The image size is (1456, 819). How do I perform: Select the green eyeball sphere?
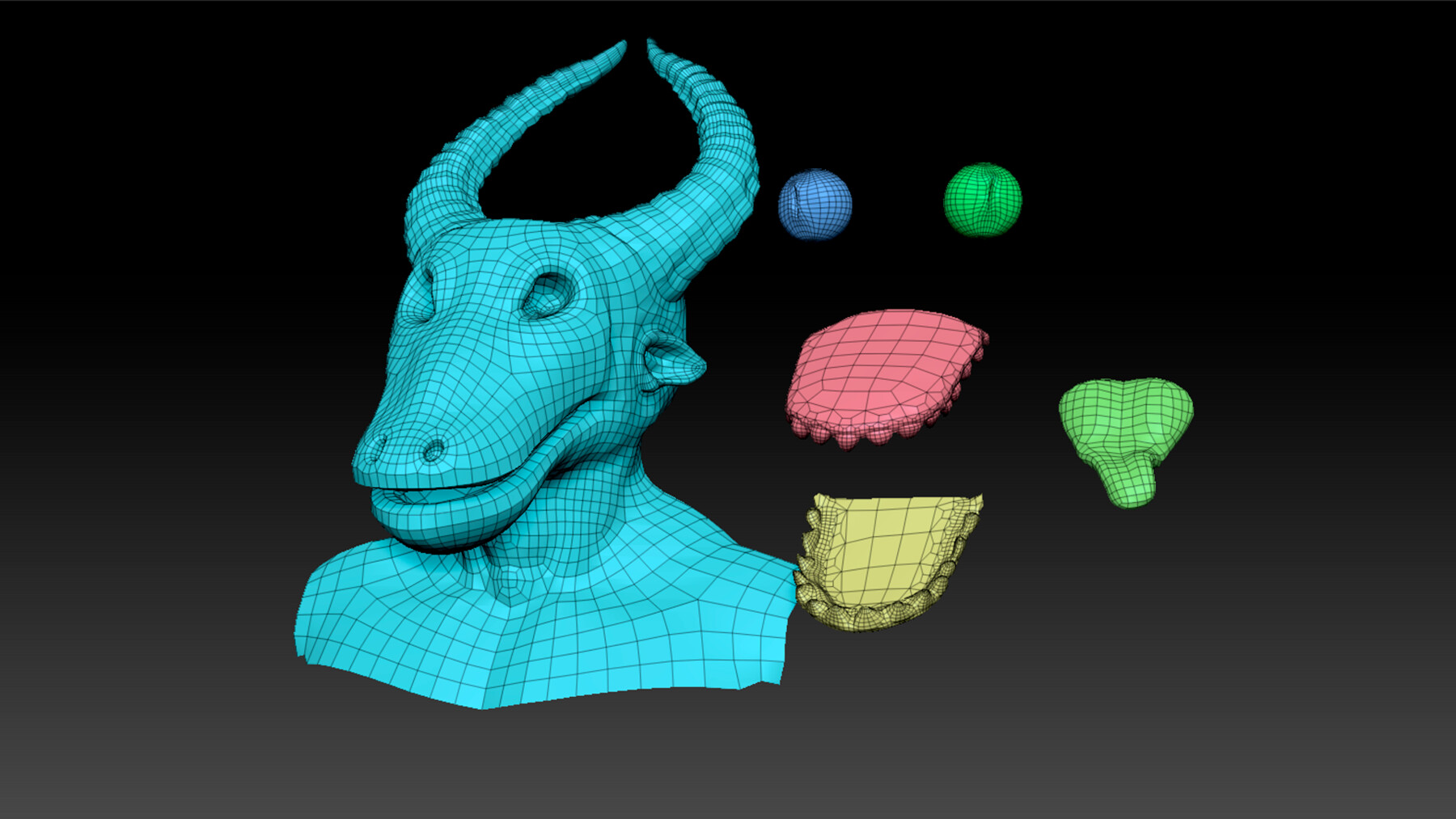pyautogui.click(x=983, y=201)
